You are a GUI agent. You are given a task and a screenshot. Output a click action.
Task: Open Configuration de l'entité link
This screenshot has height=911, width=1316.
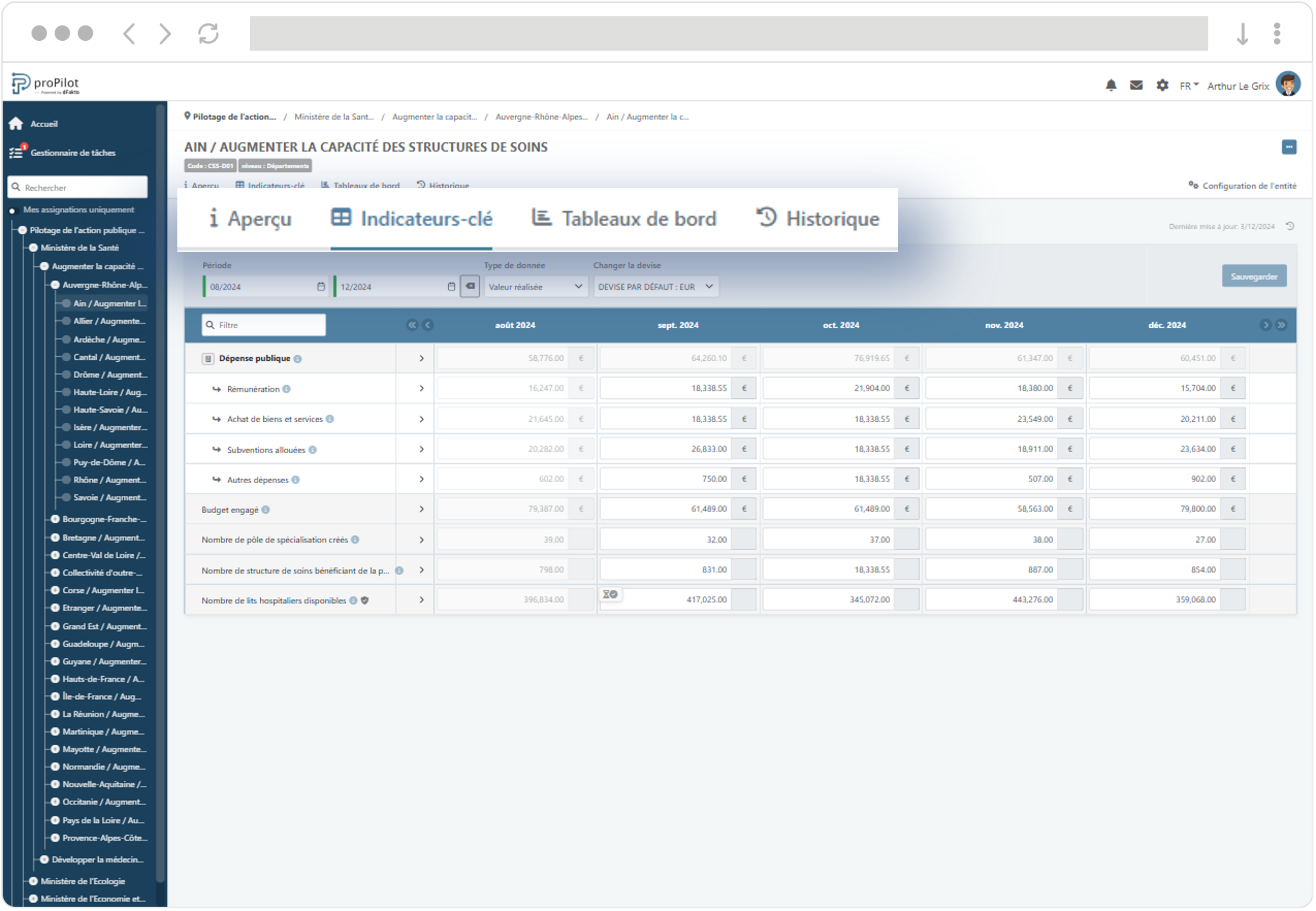tap(1244, 186)
